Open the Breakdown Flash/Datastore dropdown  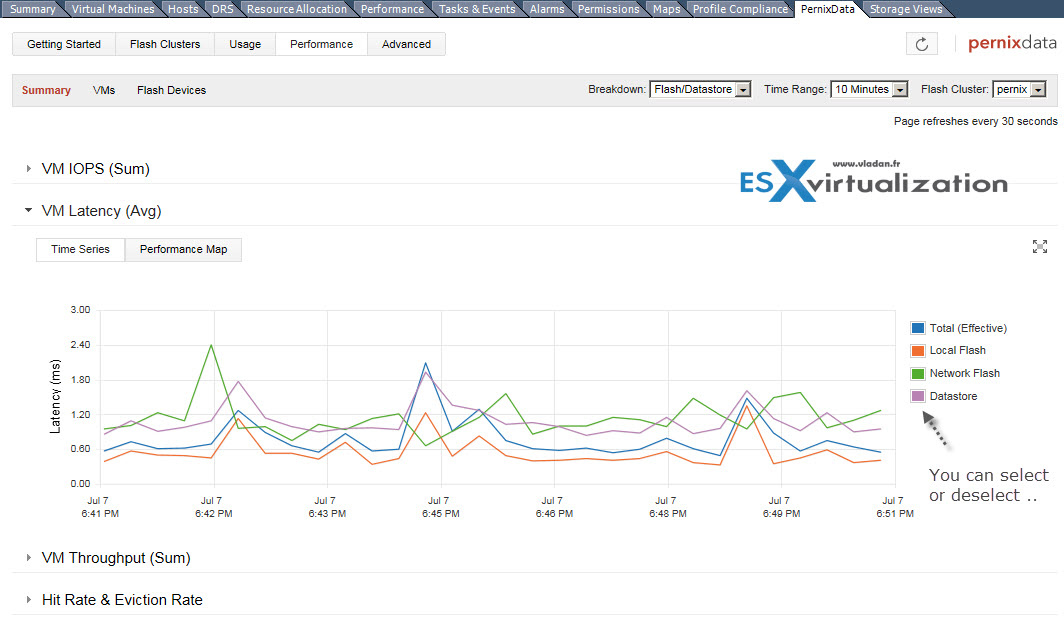(700, 89)
